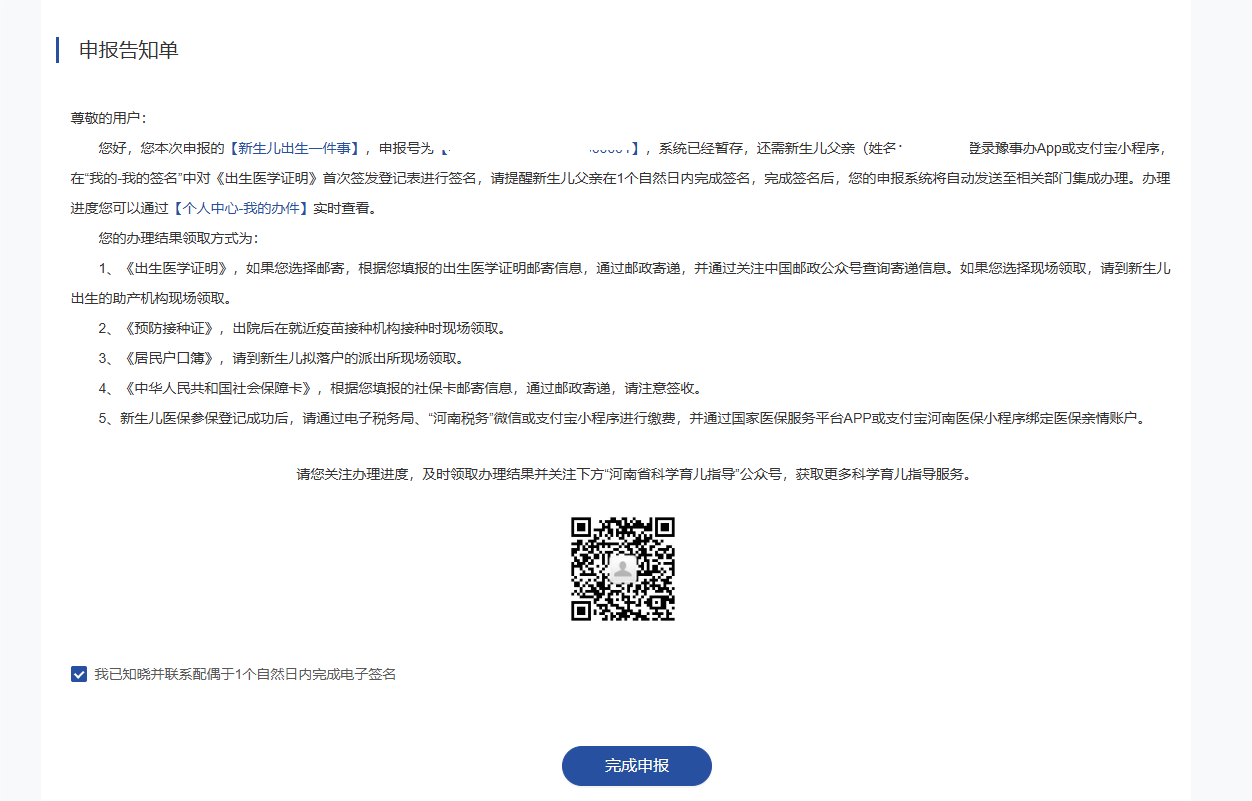Screen dimensions: 1252x801
Task: Click the 完成申报 button
Action: tap(636, 766)
